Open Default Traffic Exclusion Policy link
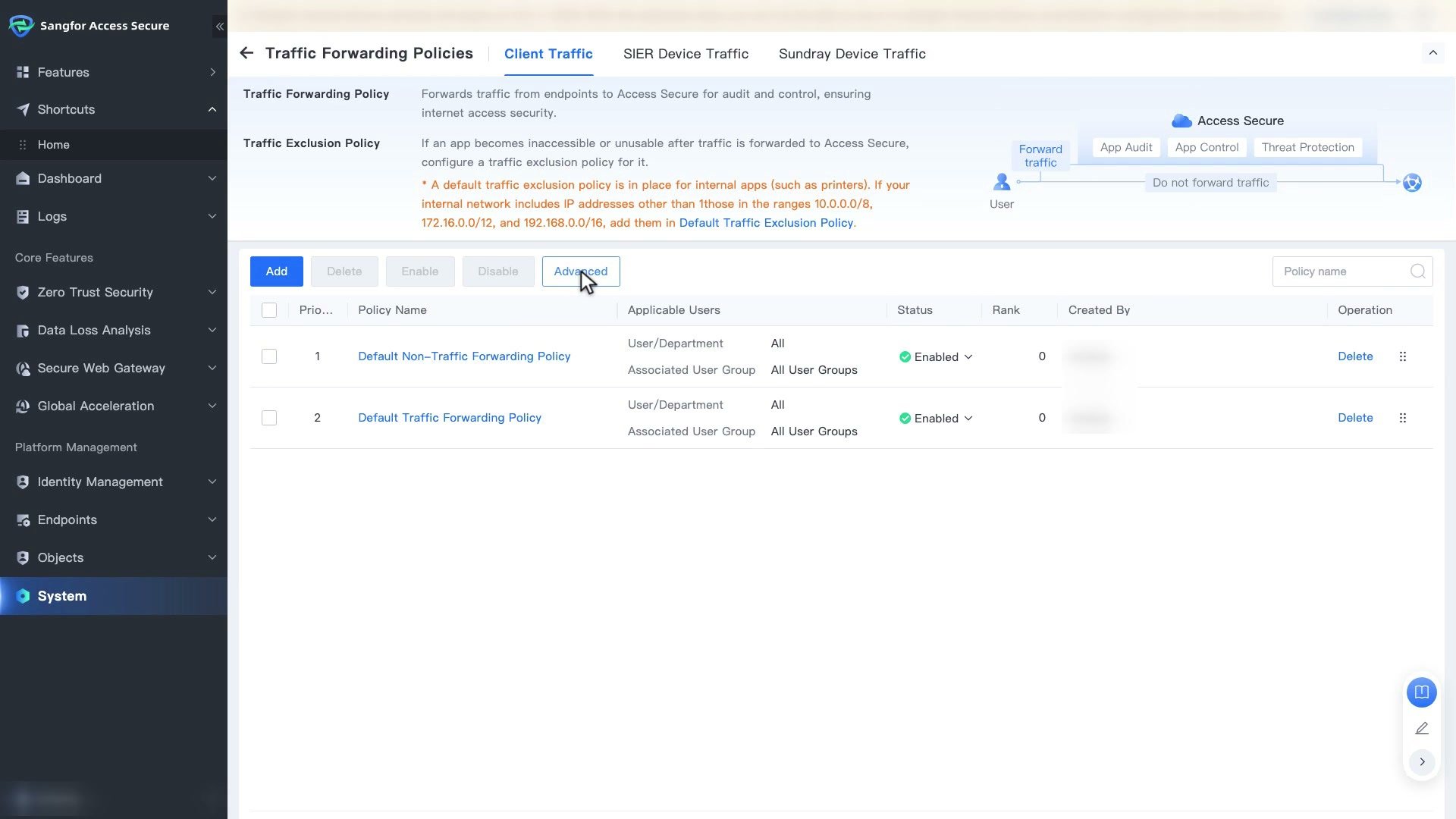The image size is (1456, 819). pos(766,223)
